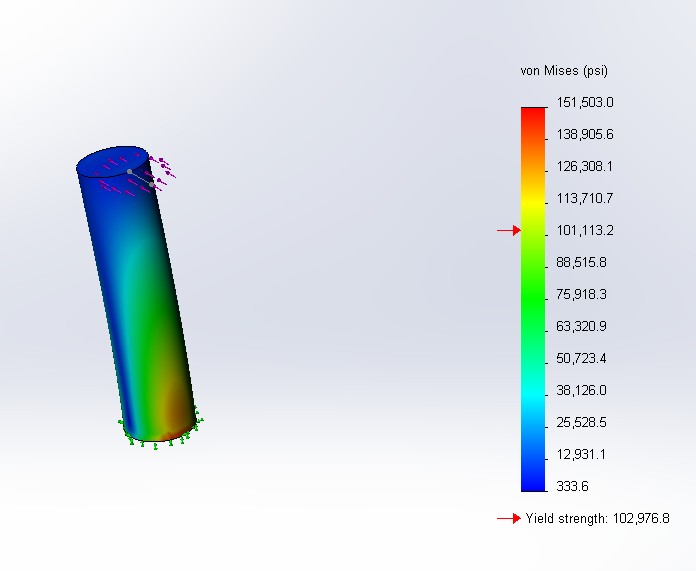Select the legend value 63,320.9

(x=581, y=326)
